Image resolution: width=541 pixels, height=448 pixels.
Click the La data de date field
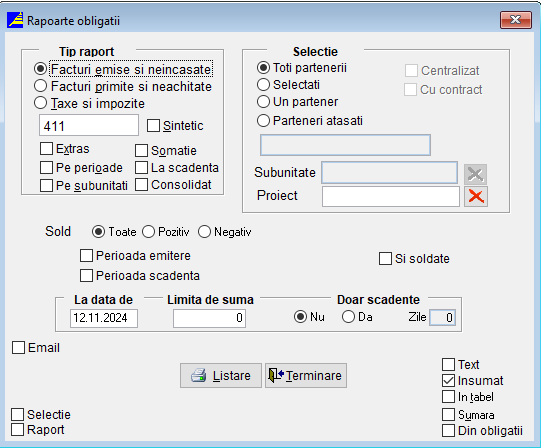coord(104,318)
